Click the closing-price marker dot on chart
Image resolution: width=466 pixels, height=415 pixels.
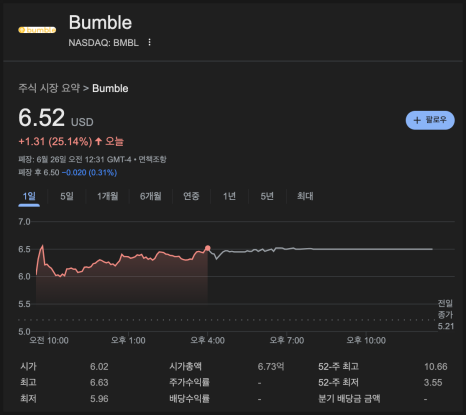(208, 248)
